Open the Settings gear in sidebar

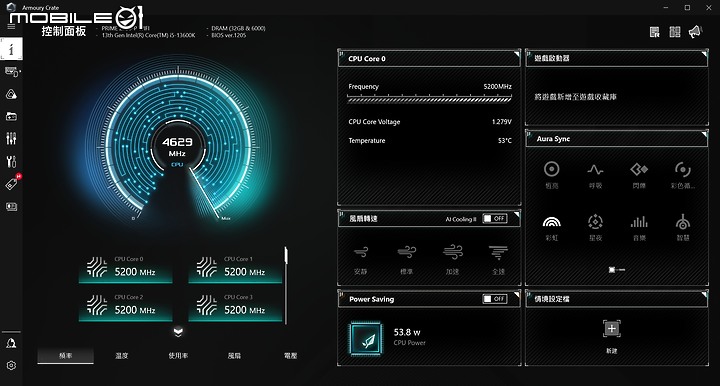pos(11,365)
